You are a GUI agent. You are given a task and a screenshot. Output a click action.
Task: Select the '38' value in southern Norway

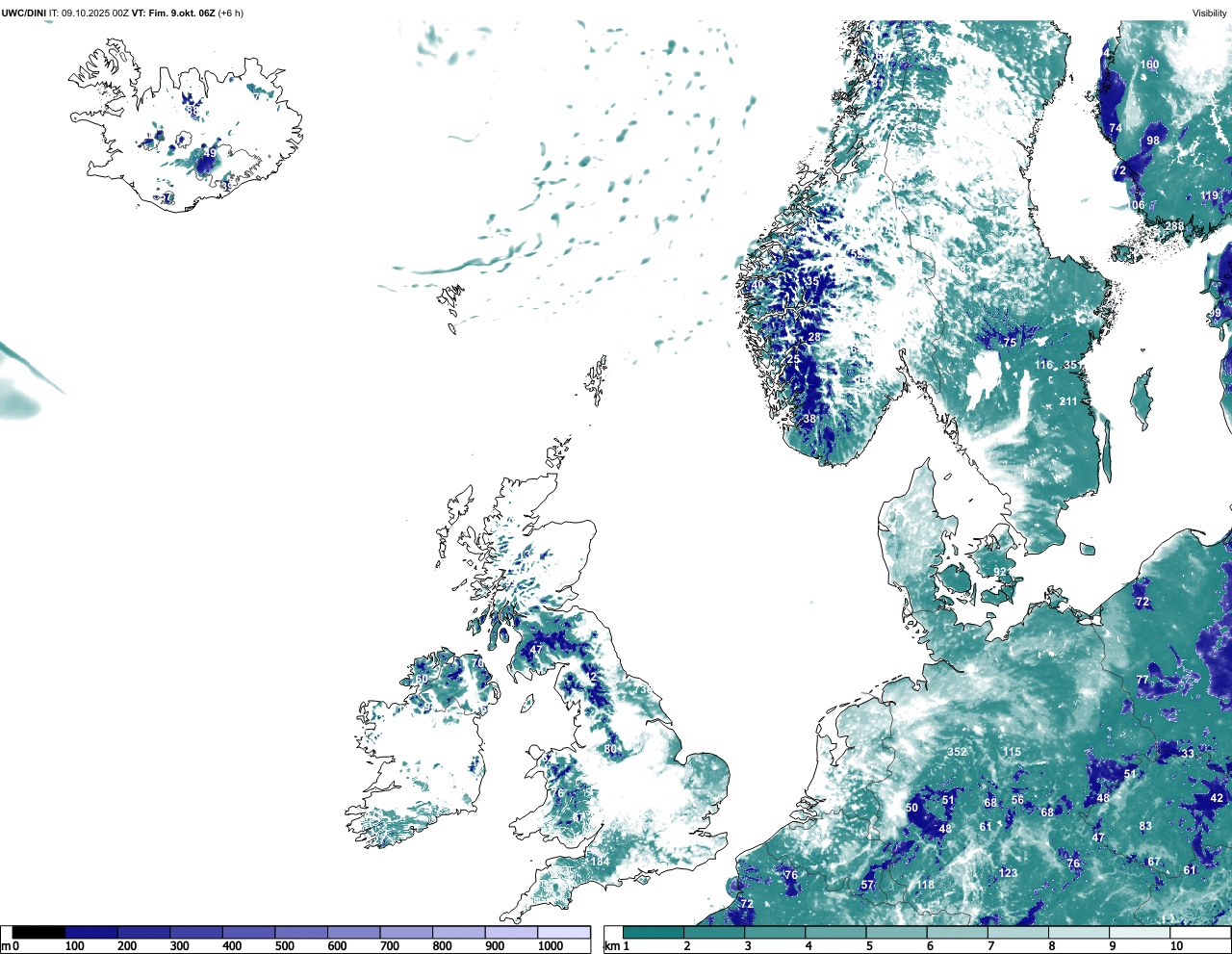point(809,419)
